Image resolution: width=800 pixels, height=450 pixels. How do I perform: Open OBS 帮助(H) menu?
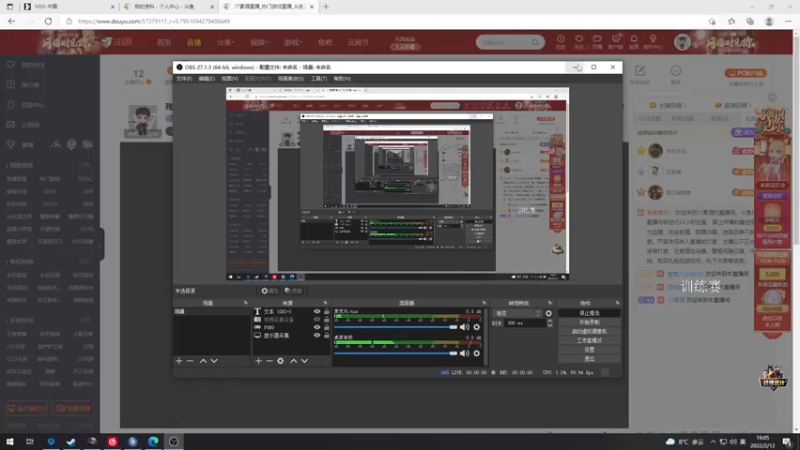pyautogui.click(x=342, y=79)
